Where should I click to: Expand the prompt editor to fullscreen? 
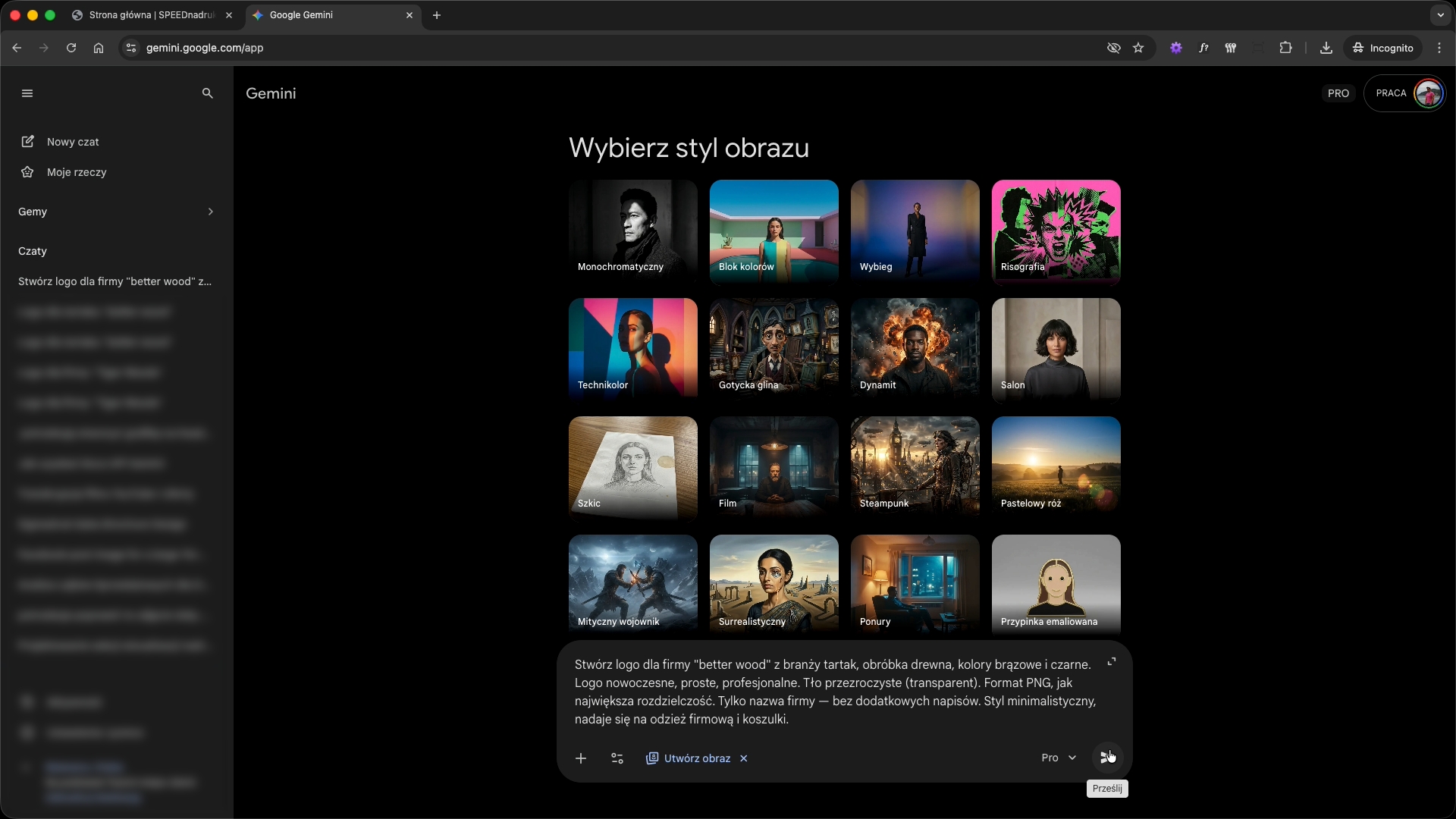[x=1112, y=662]
